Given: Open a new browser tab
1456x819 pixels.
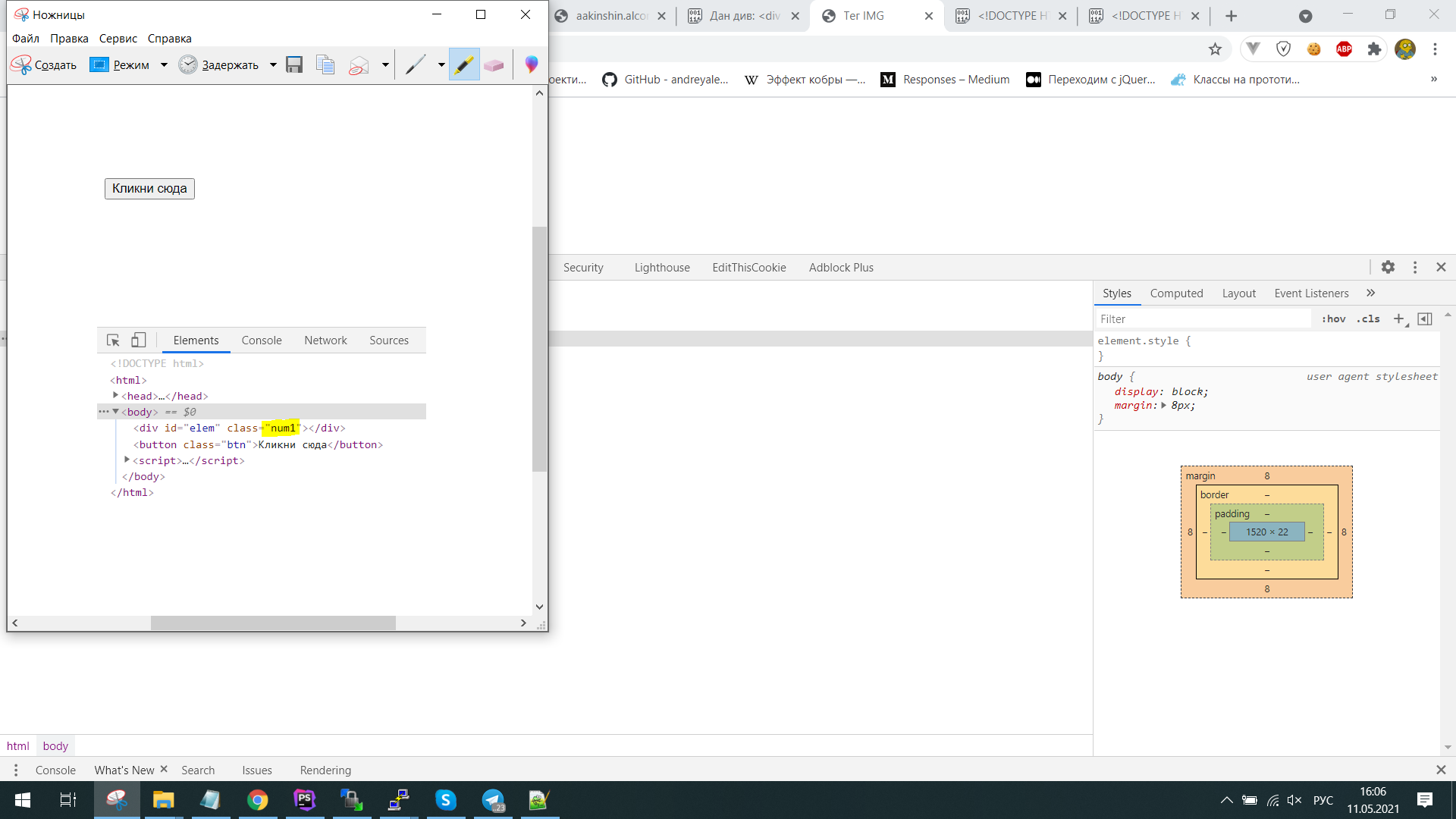Looking at the screenshot, I should click(1232, 16).
